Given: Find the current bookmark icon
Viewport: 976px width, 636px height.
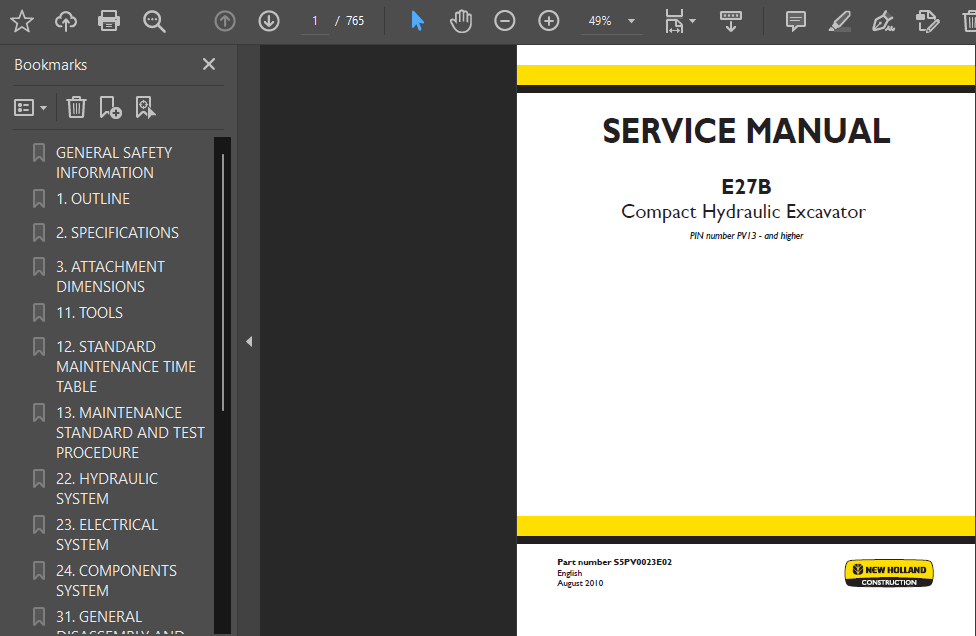Looking at the screenshot, I should [x=145, y=107].
